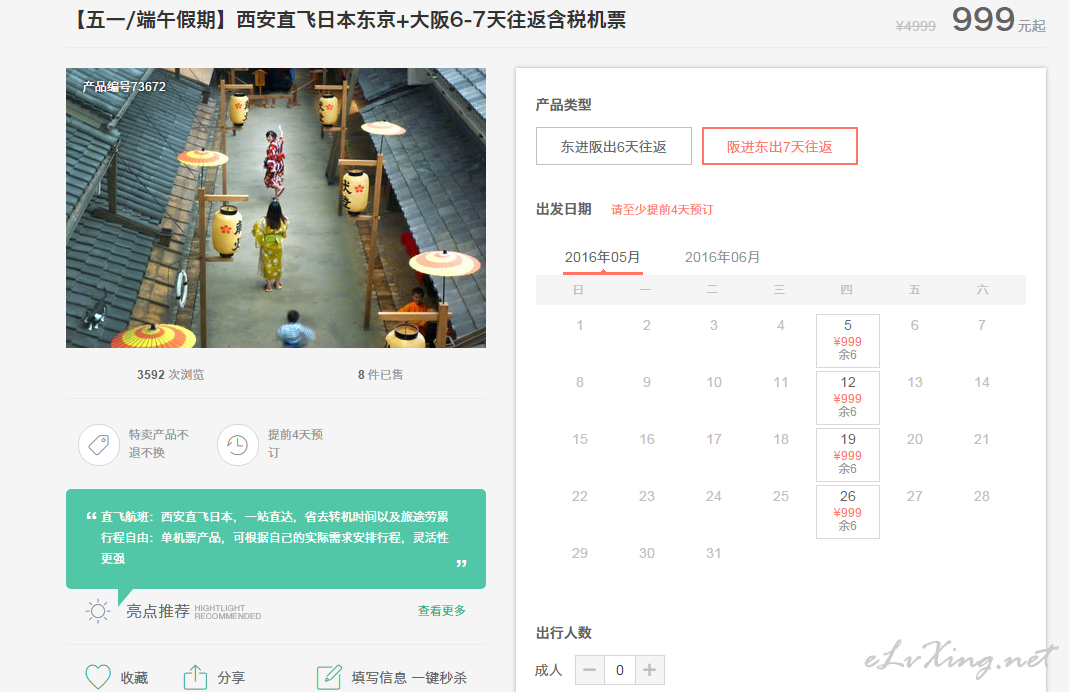Click the price tag no-refund icon
This screenshot has width=1069, height=692.
pyautogui.click(x=99, y=445)
